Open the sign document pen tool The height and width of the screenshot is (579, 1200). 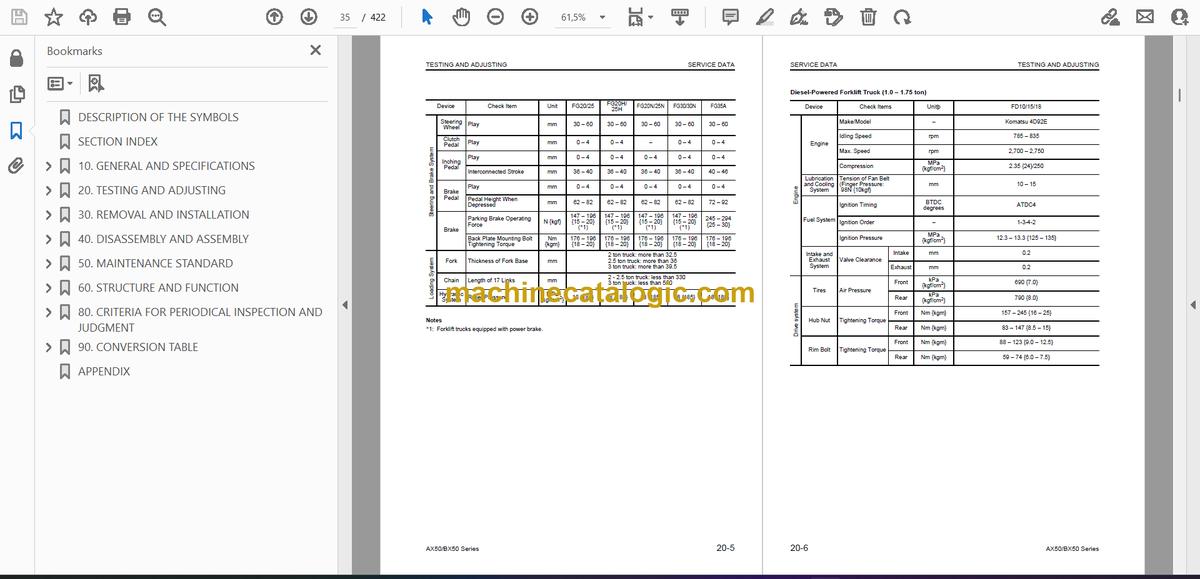pyautogui.click(x=799, y=17)
